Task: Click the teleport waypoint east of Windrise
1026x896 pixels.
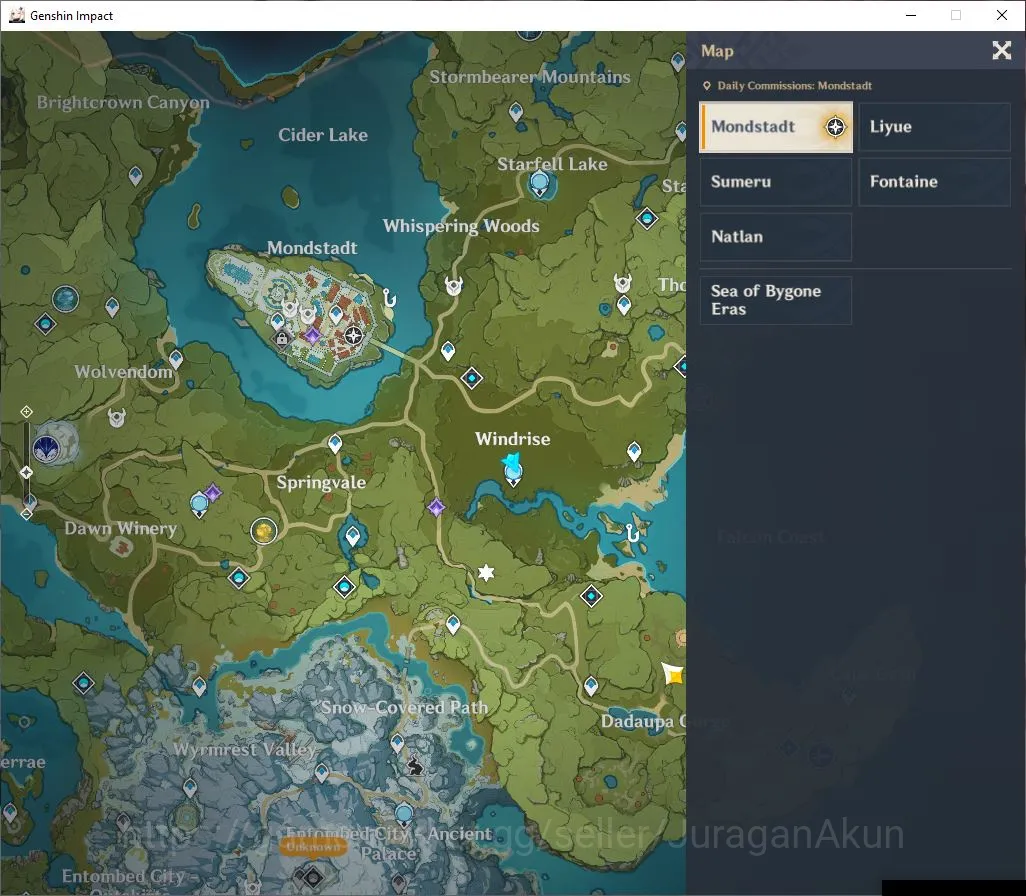Action: click(x=634, y=452)
